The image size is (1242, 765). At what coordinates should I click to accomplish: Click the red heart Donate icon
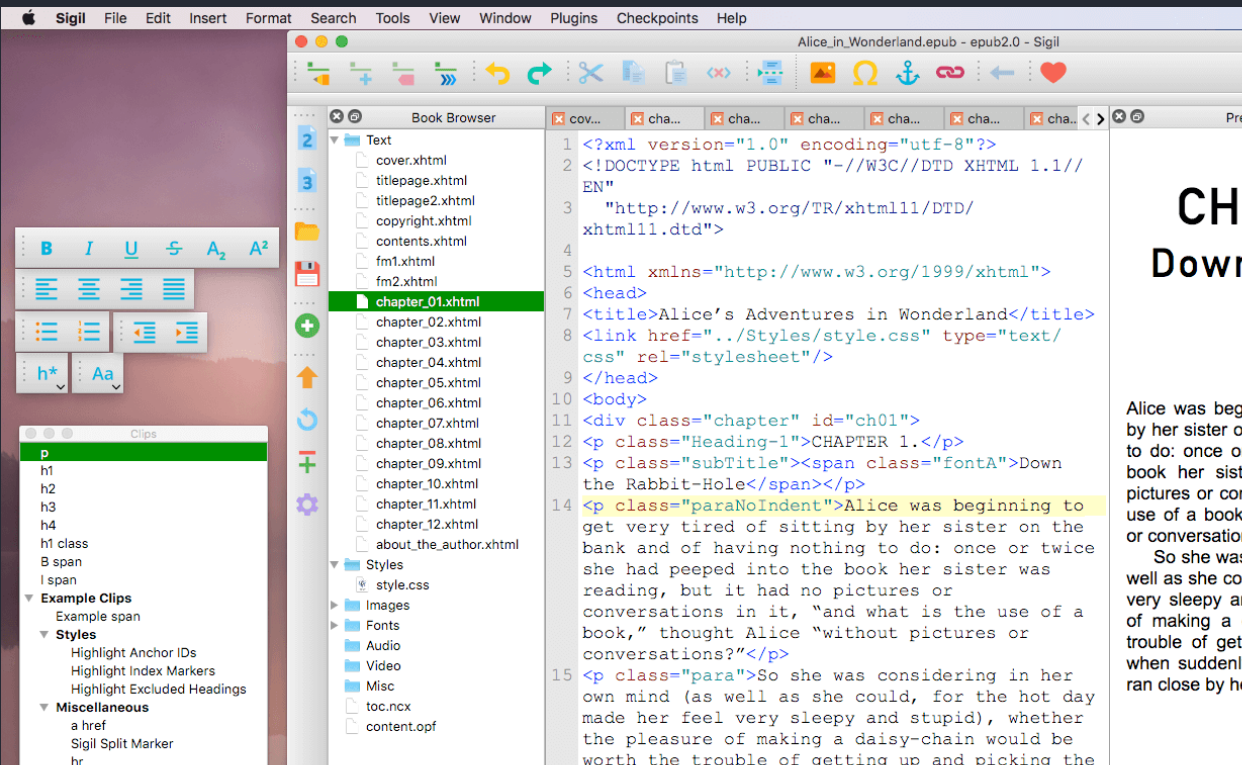(x=1053, y=73)
